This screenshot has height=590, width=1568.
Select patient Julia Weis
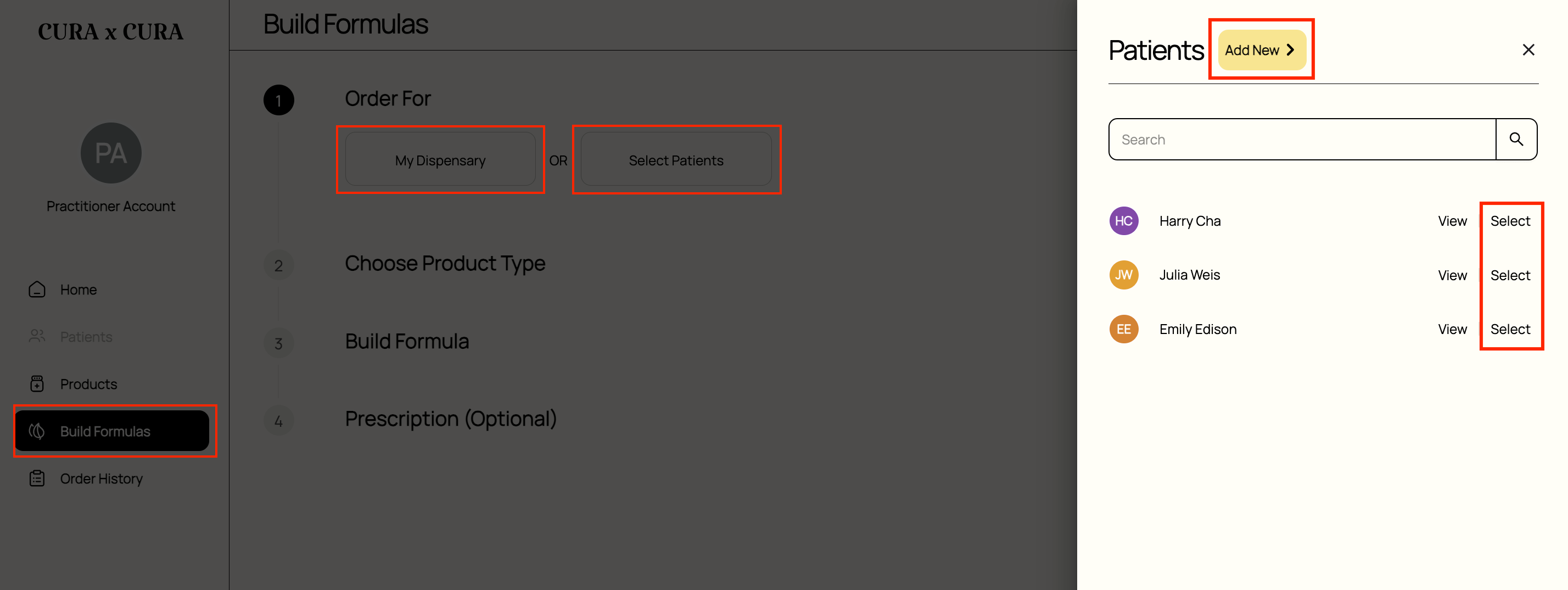coord(1510,275)
